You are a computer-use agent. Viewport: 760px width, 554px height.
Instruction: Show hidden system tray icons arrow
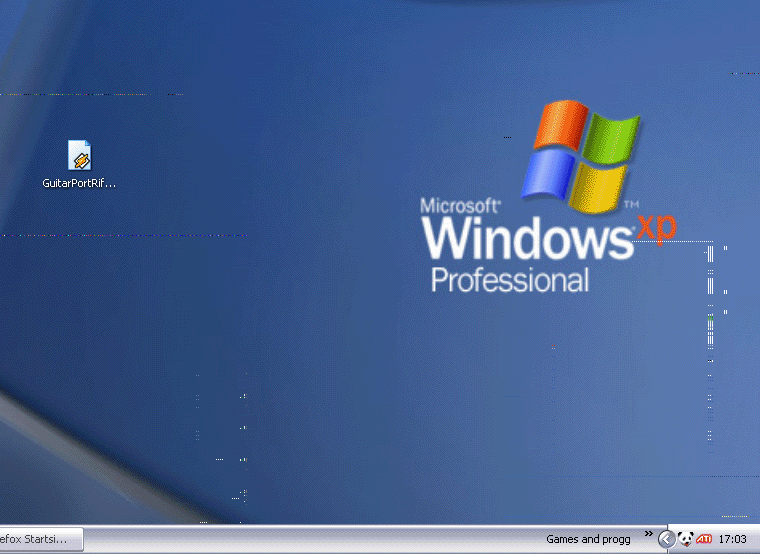point(666,539)
